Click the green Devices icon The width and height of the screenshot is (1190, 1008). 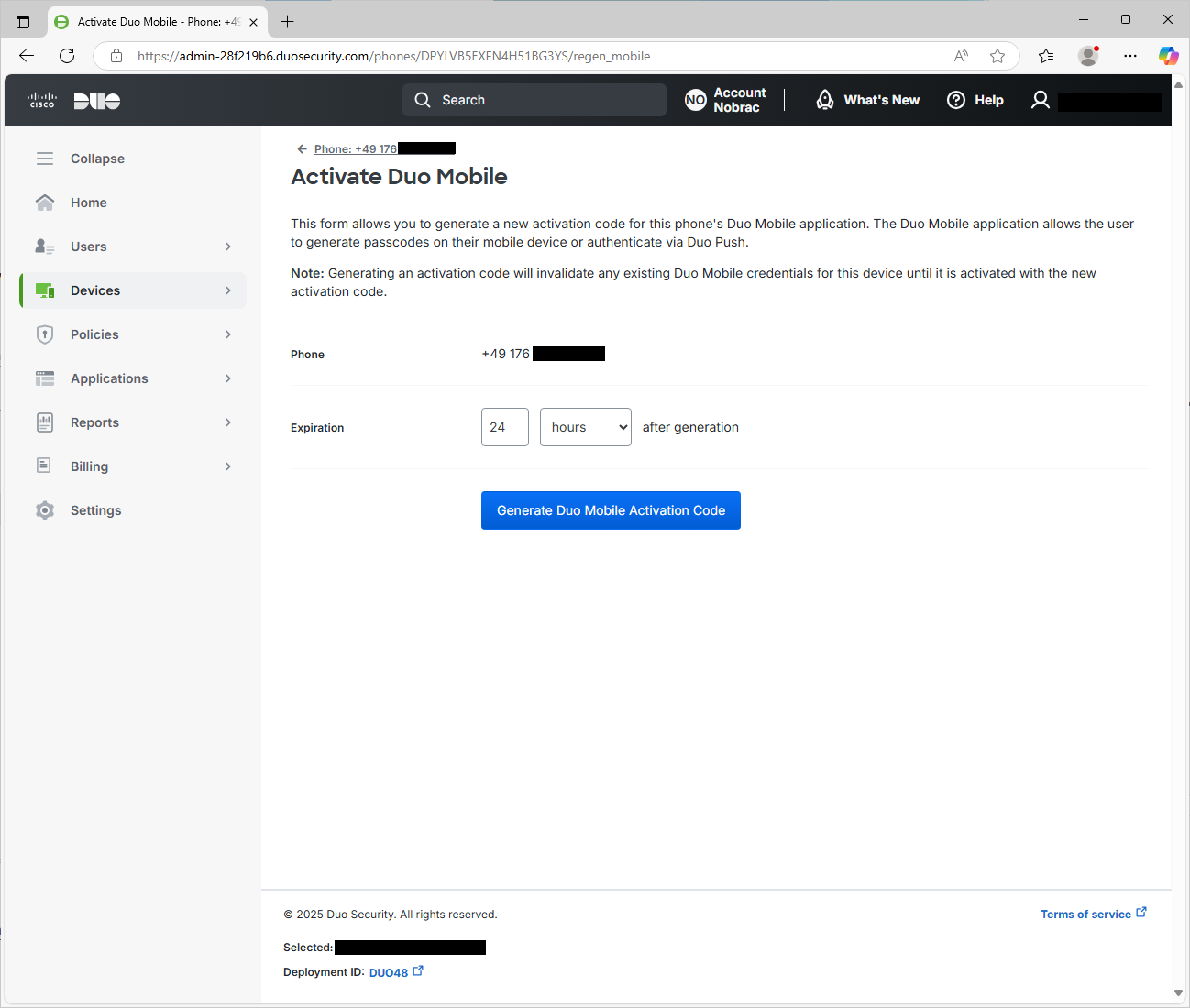pyautogui.click(x=45, y=290)
